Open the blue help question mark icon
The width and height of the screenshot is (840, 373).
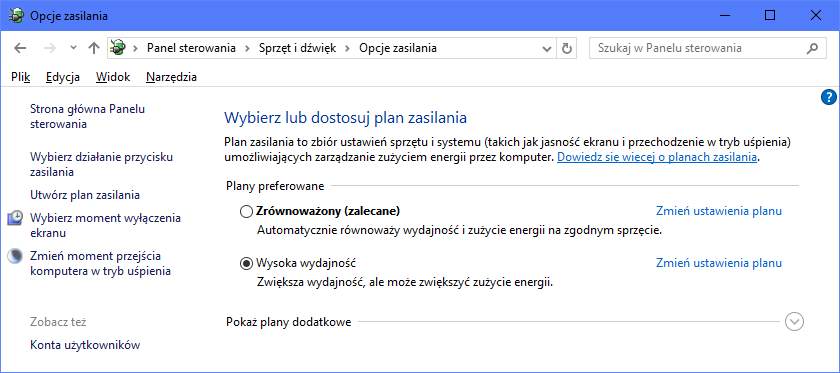tap(828, 98)
